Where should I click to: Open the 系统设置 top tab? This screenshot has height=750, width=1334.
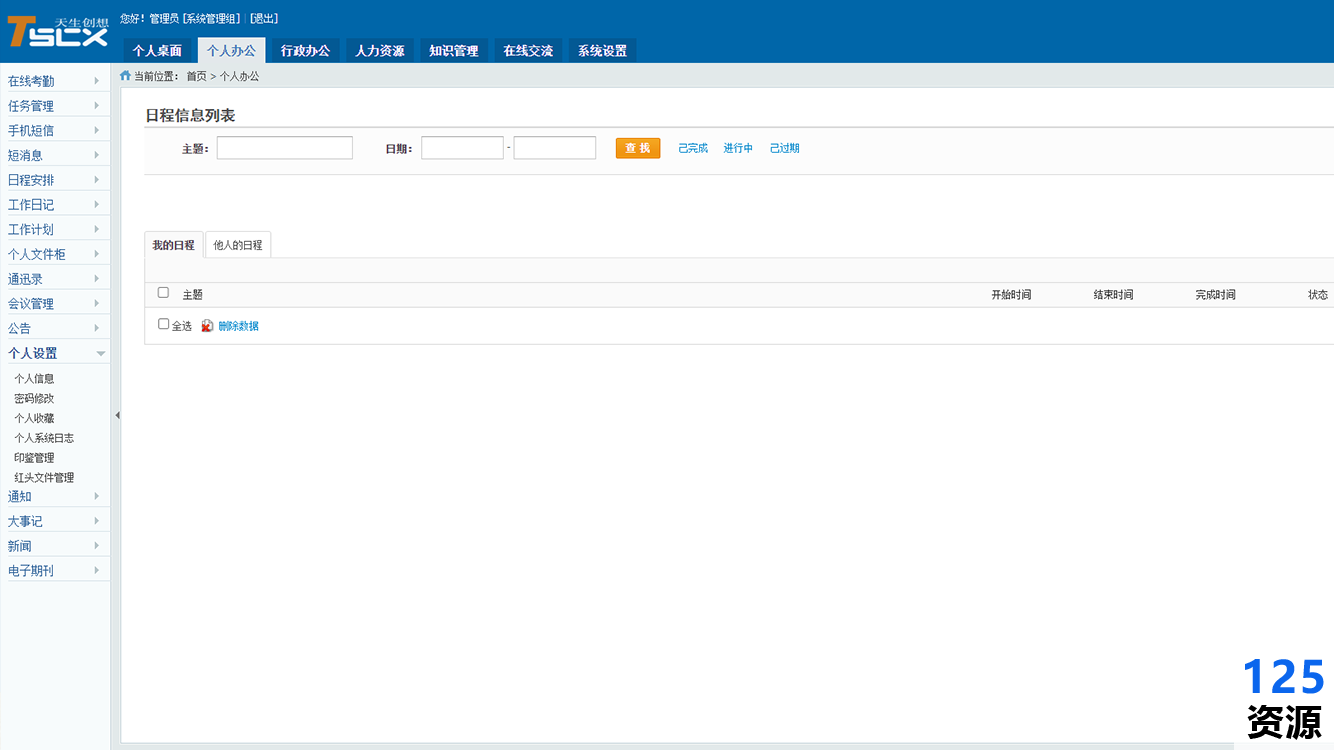click(602, 50)
